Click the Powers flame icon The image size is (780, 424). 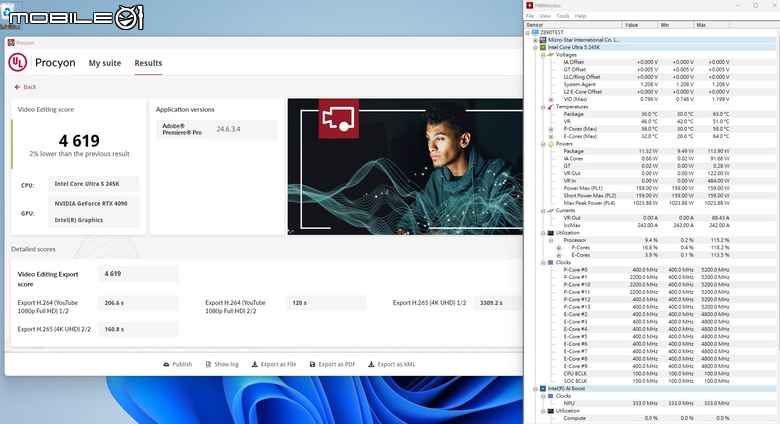pos(551,144)
